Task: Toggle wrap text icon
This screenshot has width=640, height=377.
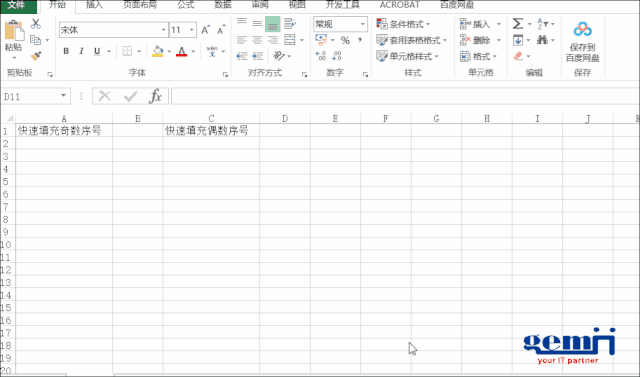Action: pos(290,24)
